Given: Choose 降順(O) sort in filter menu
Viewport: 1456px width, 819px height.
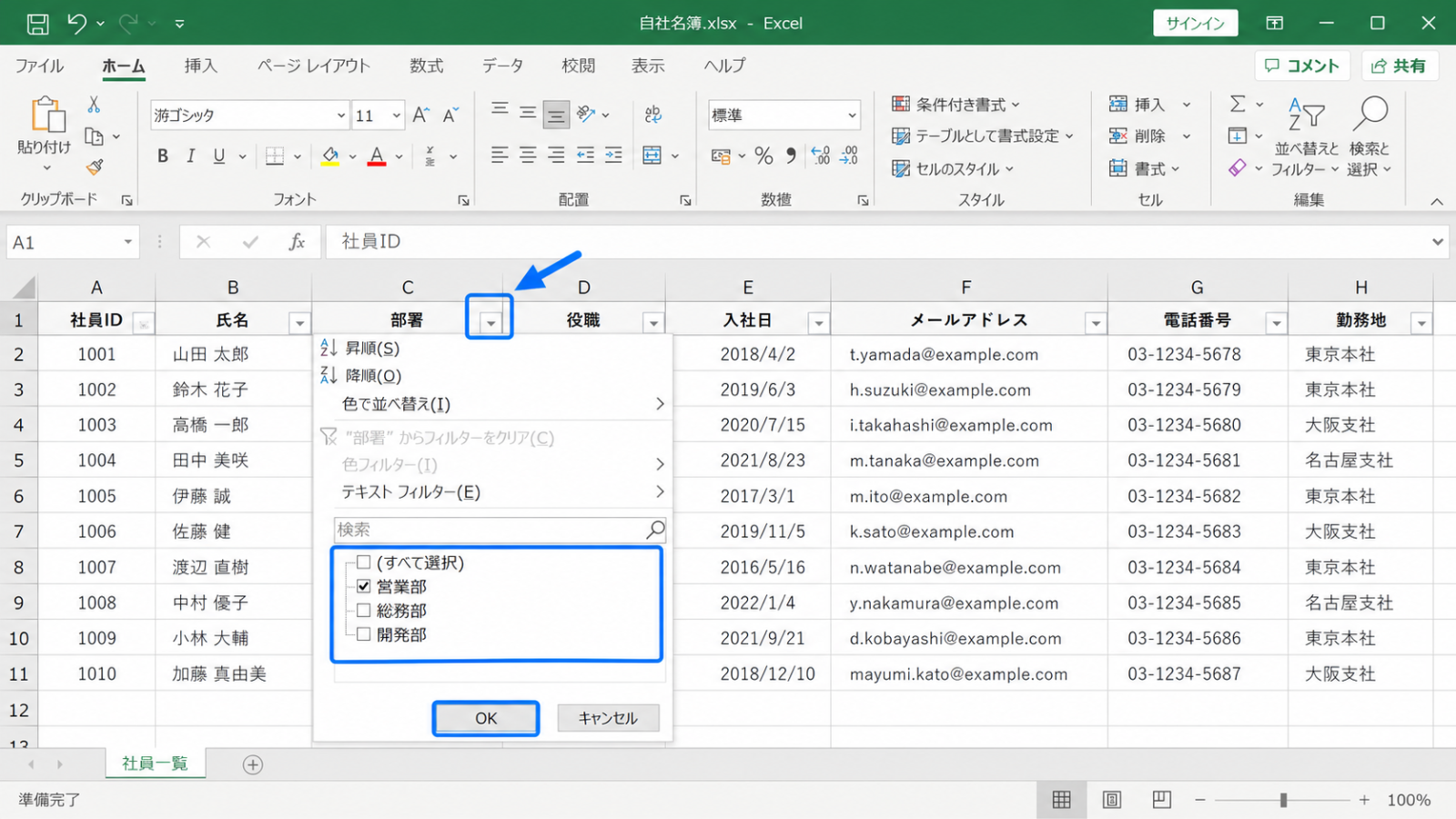Looking at the screenshot, I should point(493,375).
